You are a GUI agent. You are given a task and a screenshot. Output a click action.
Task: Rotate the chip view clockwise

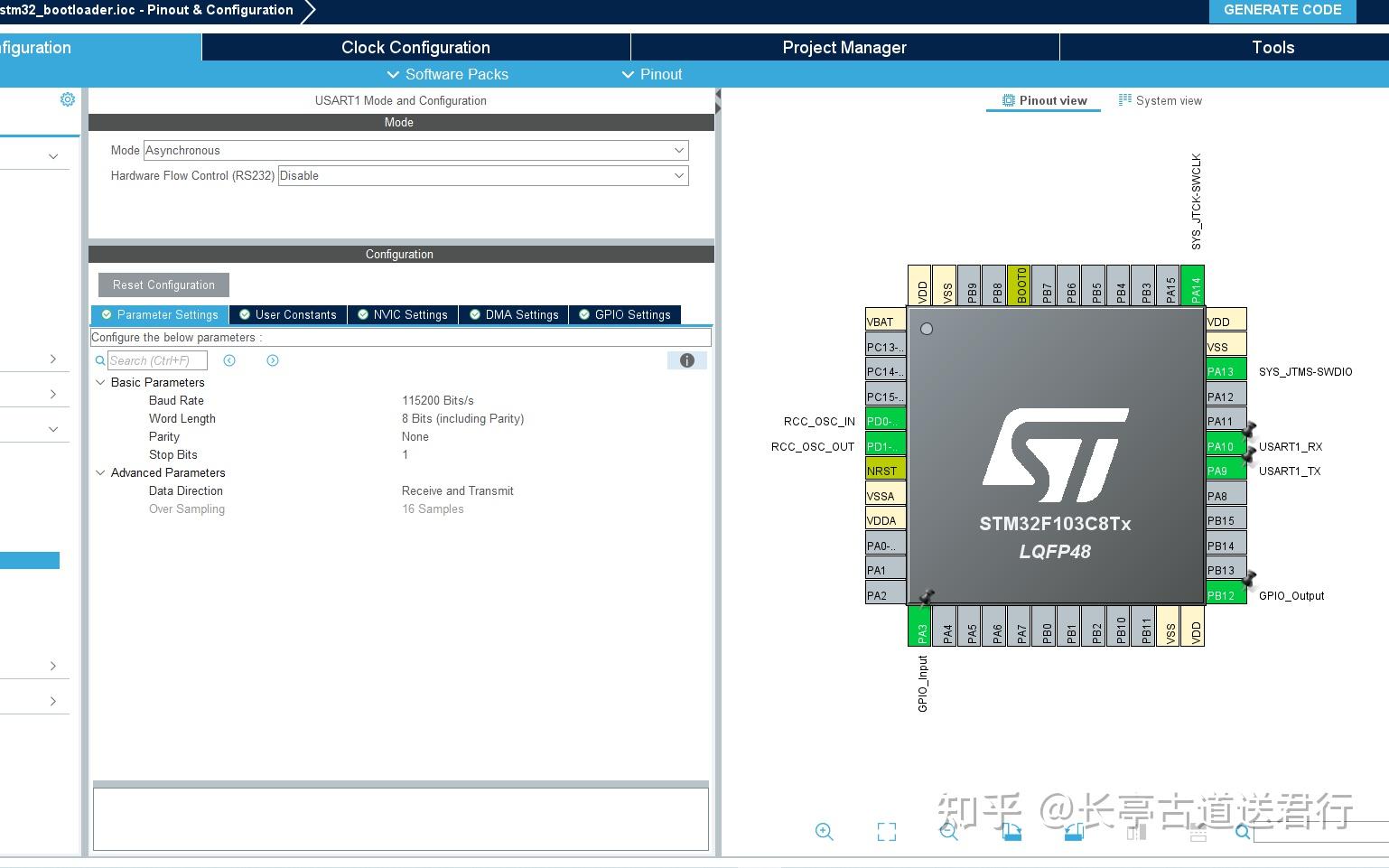coord(1011,832)
